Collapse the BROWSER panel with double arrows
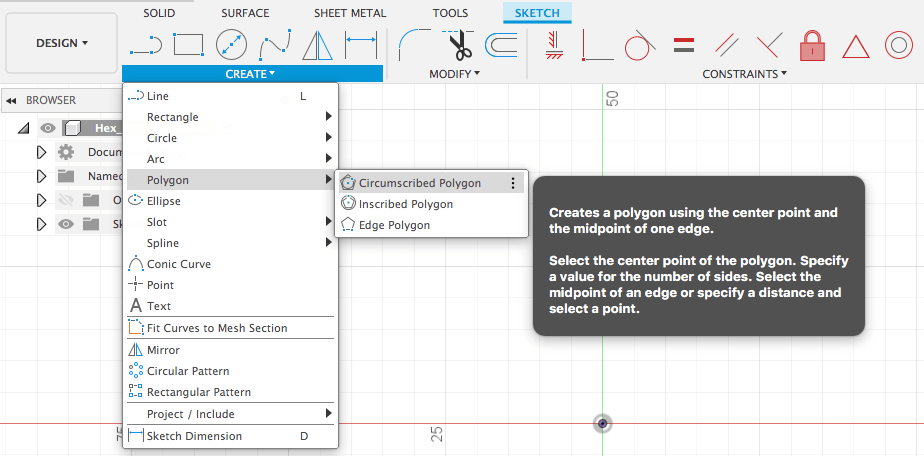Viewport: 924px width, 456px height. click(x=12, y=100)
